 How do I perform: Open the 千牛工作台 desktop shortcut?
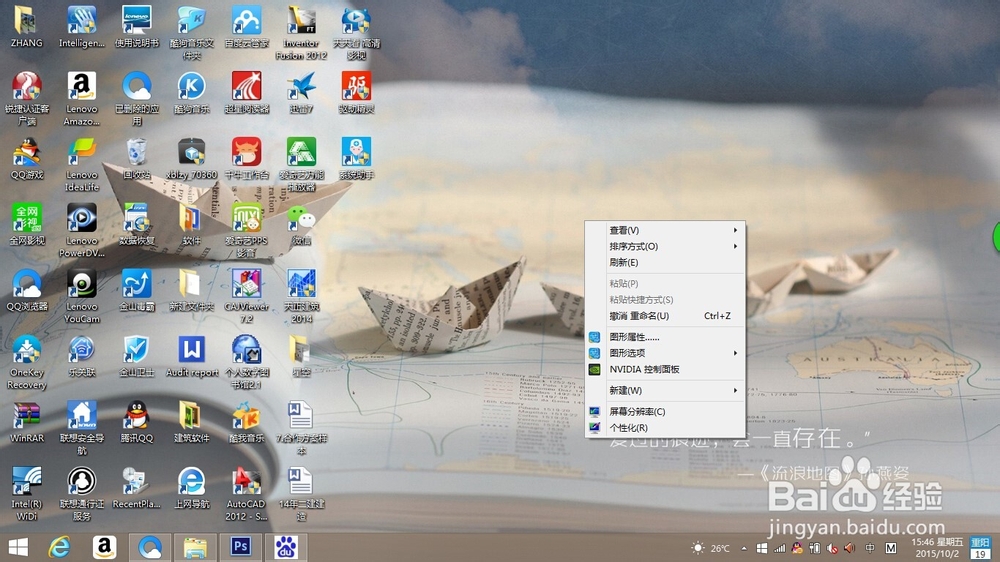[x=246, y=159]
